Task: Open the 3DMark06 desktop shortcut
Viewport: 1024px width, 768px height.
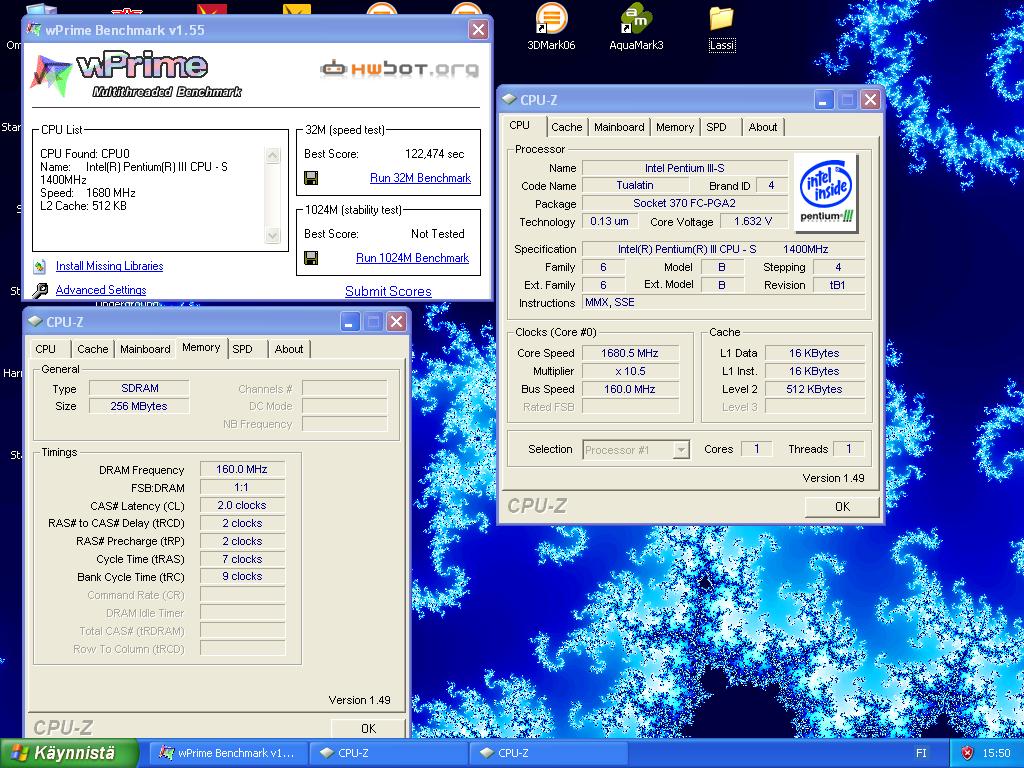Action: pyautogui.click(x=551, y=27)
